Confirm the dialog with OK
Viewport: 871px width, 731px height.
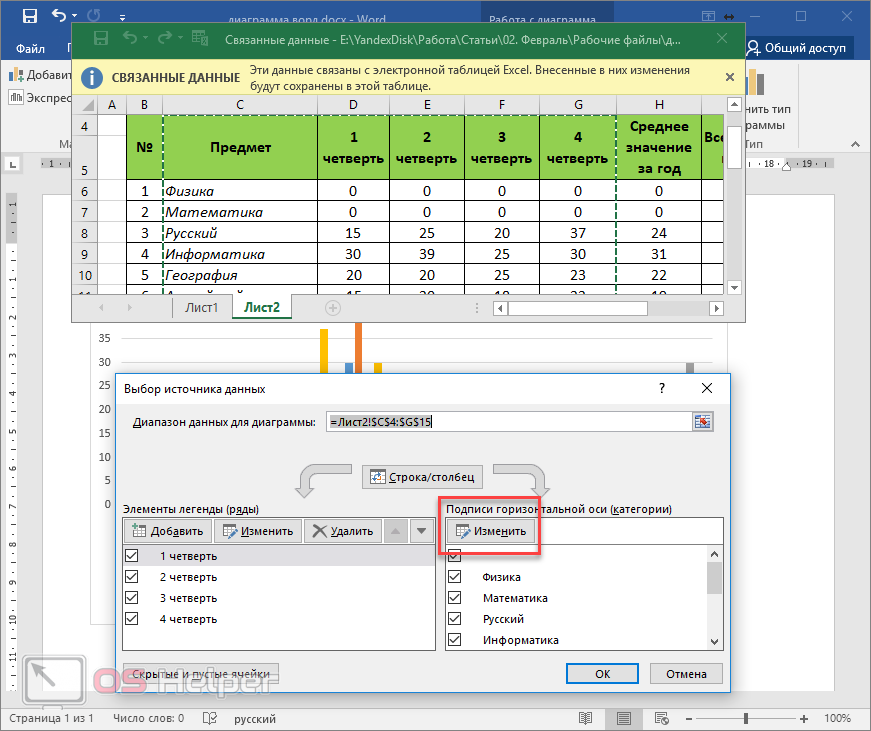[602, 674]
